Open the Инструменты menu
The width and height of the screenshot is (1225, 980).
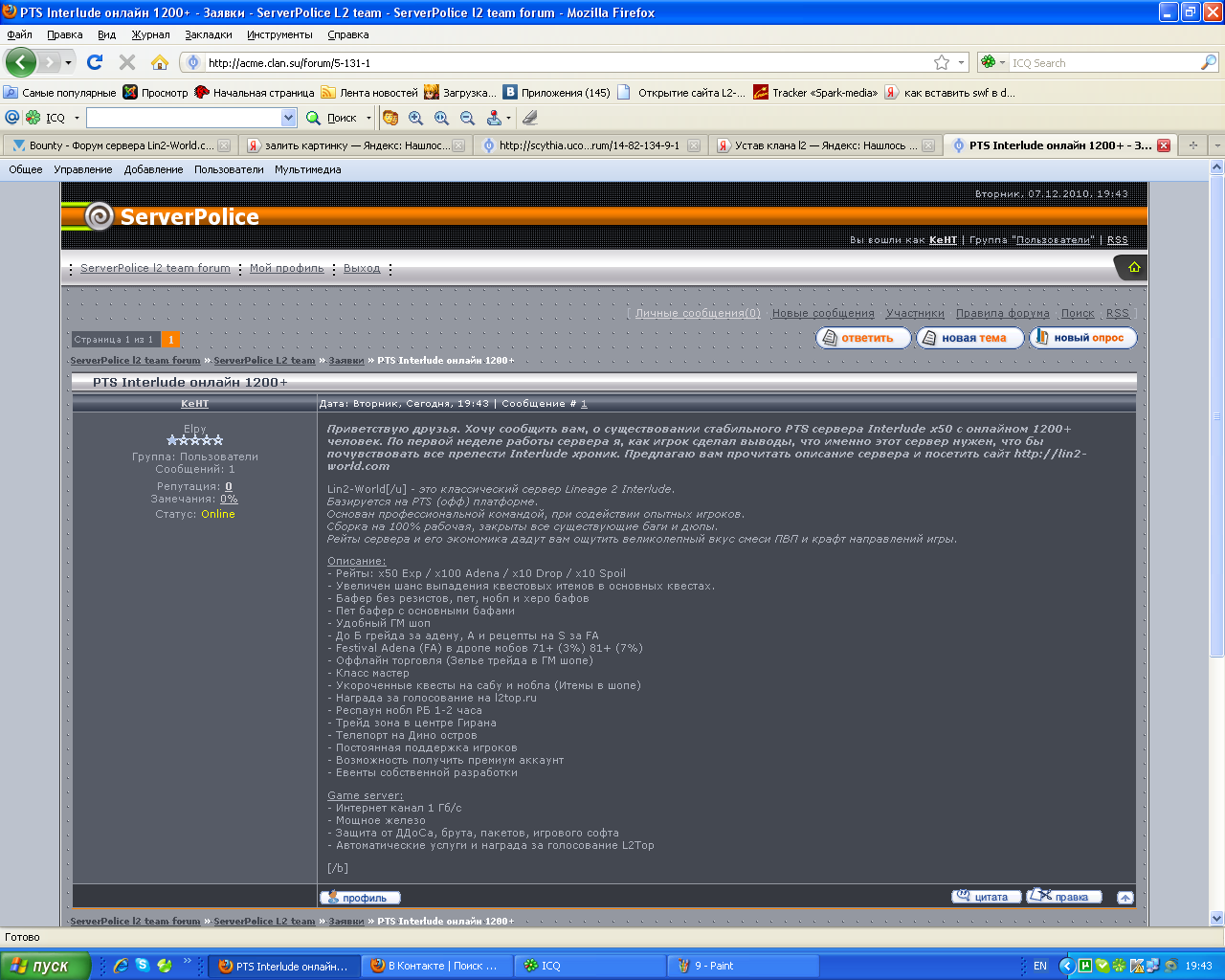(x=279, y=34)
